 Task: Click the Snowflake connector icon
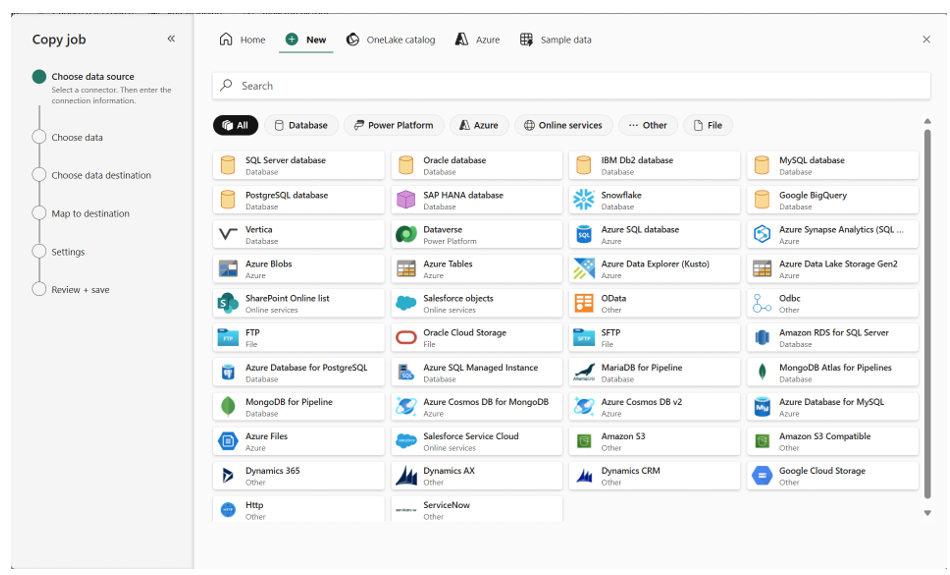click(583, 200)
